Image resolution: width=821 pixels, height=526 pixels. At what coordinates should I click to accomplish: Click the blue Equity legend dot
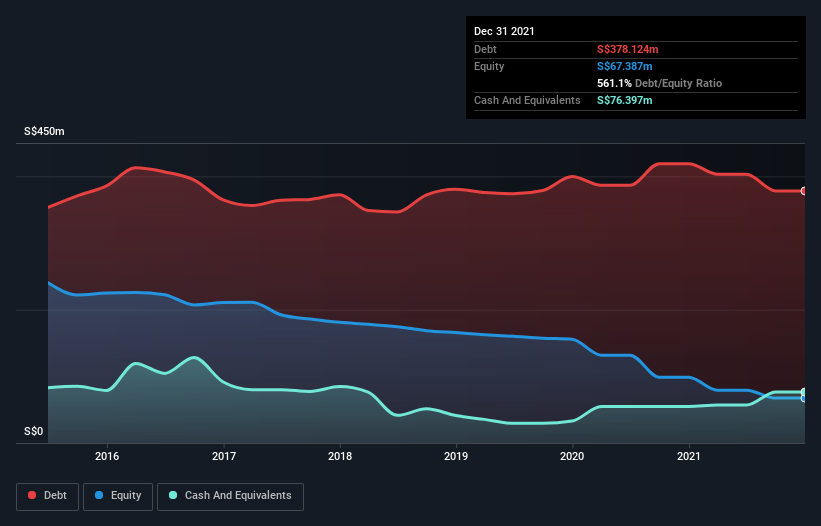[99, 495]
